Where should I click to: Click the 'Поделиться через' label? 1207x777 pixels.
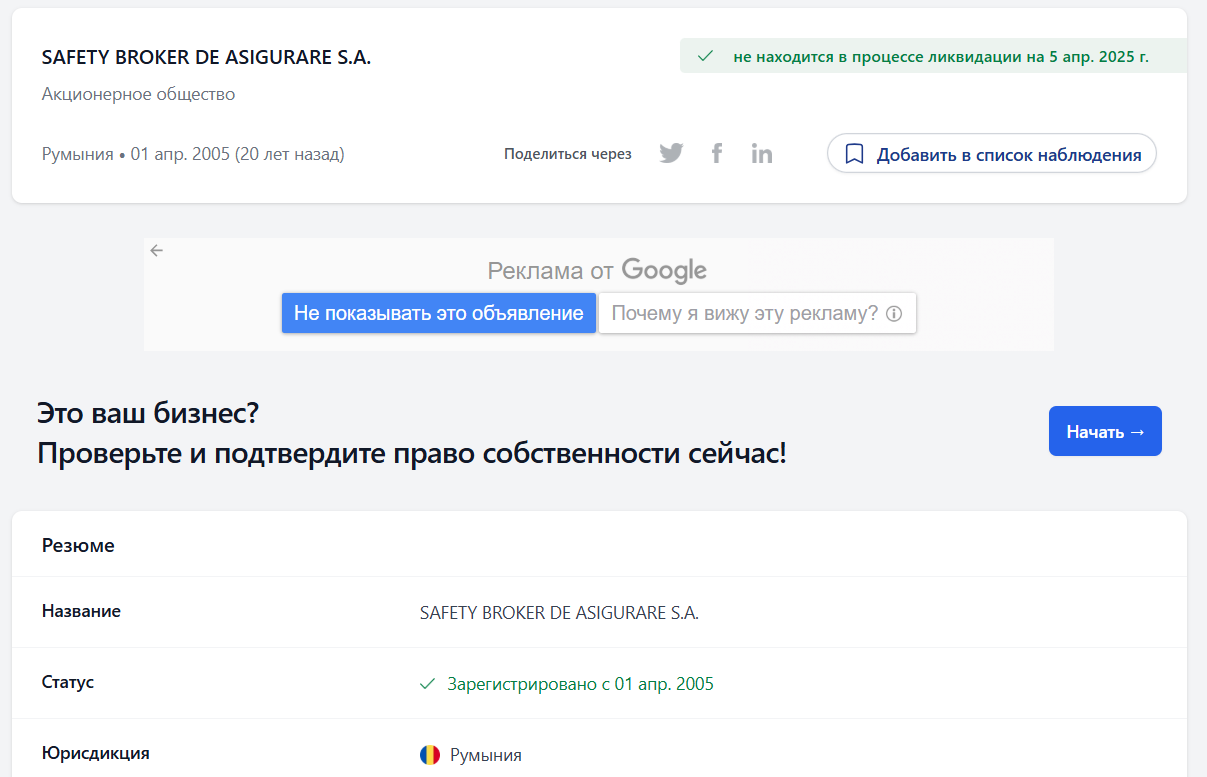(x=568, y=154)
